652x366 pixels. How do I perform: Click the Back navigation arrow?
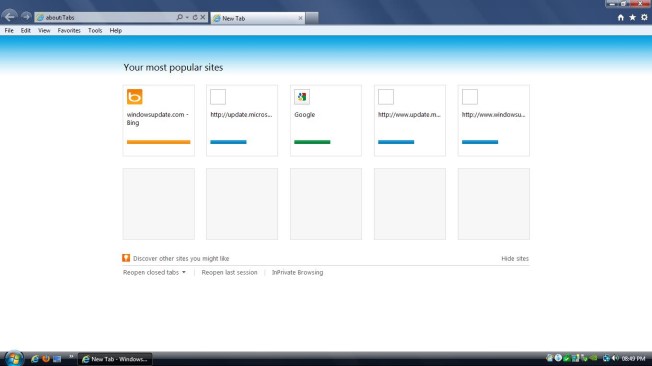[x=10, y=16]
